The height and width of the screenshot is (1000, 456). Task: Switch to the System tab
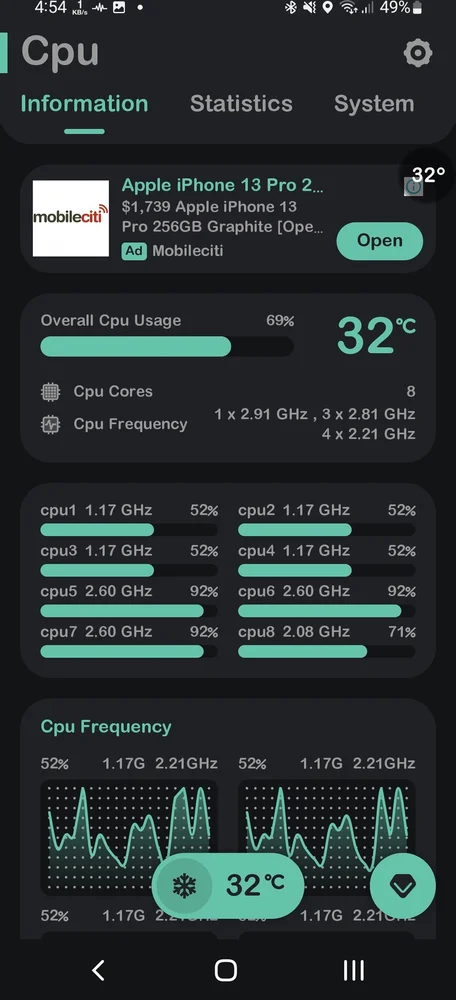tap(374, 103)
